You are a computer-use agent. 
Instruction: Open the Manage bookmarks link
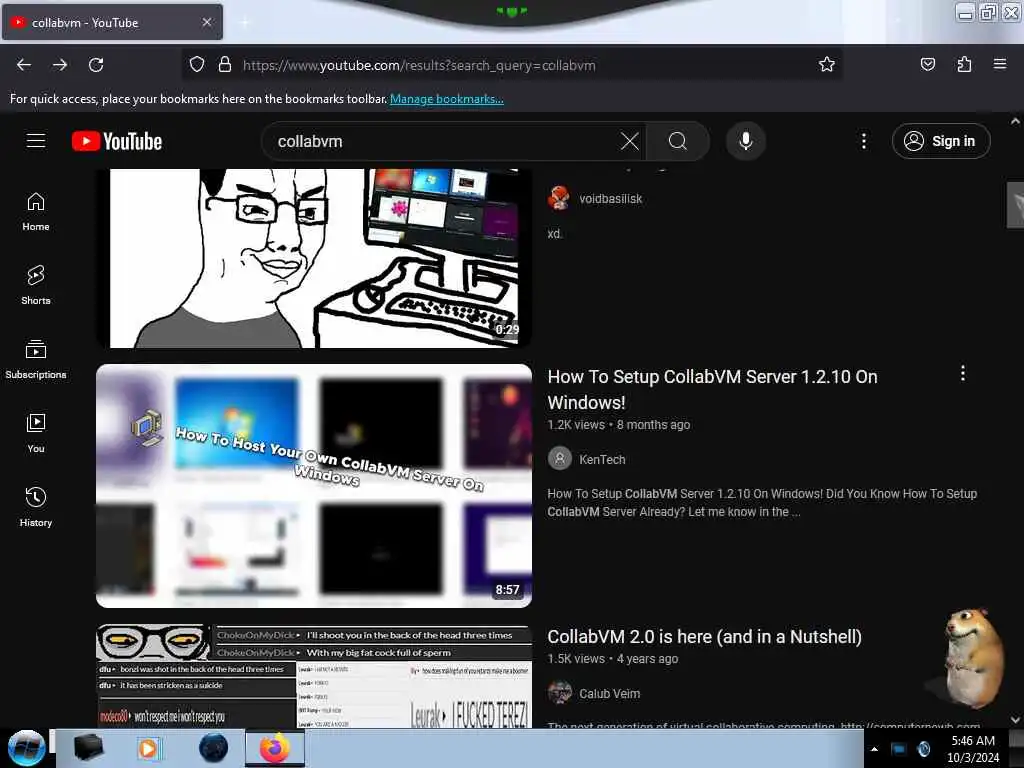pyautogui.click(x=447, y=99)
